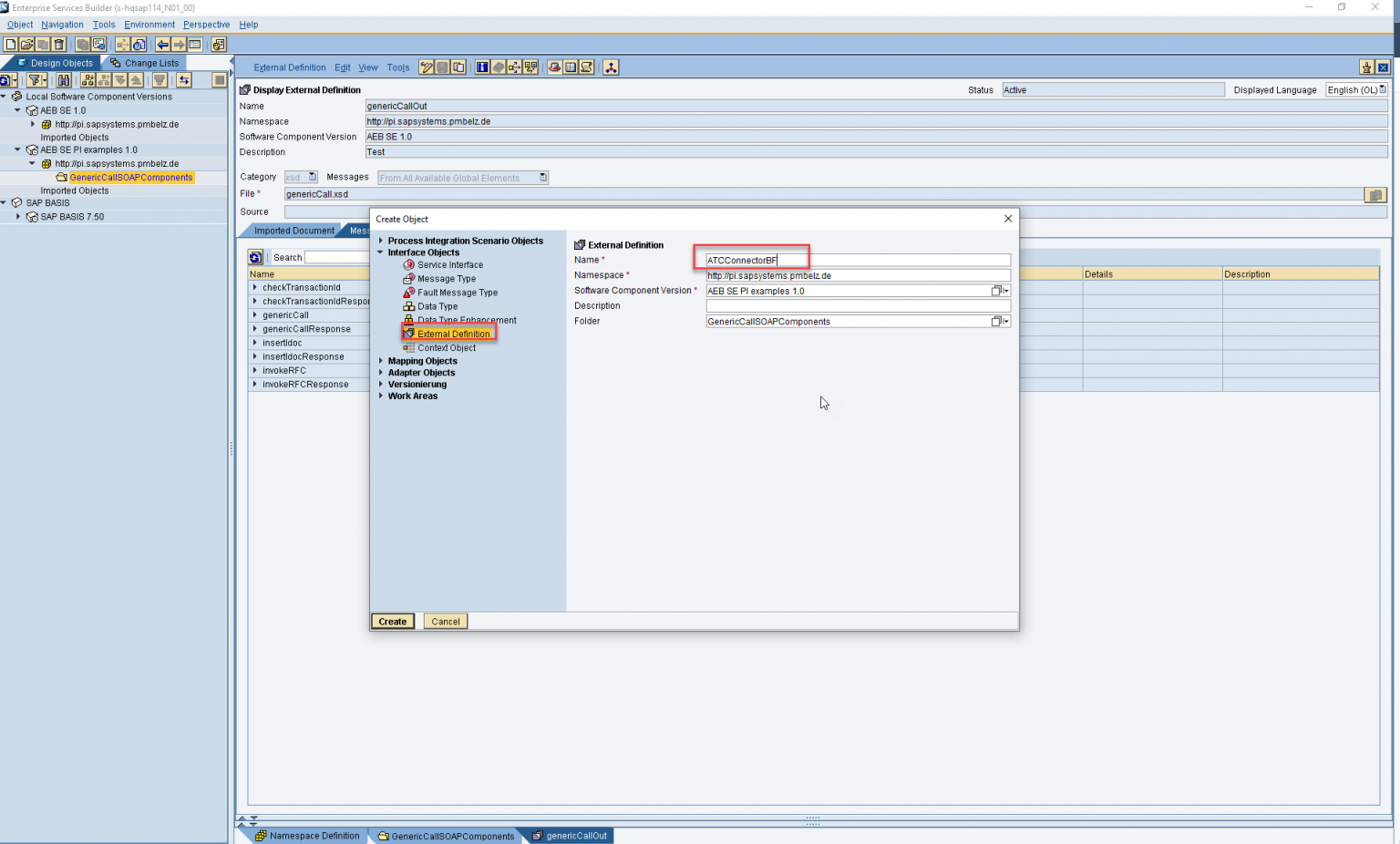1400x844 pixels.
Task: Expand subtree using the hierarchy icon
Action: pyautogui.click(x=87, y=80)
